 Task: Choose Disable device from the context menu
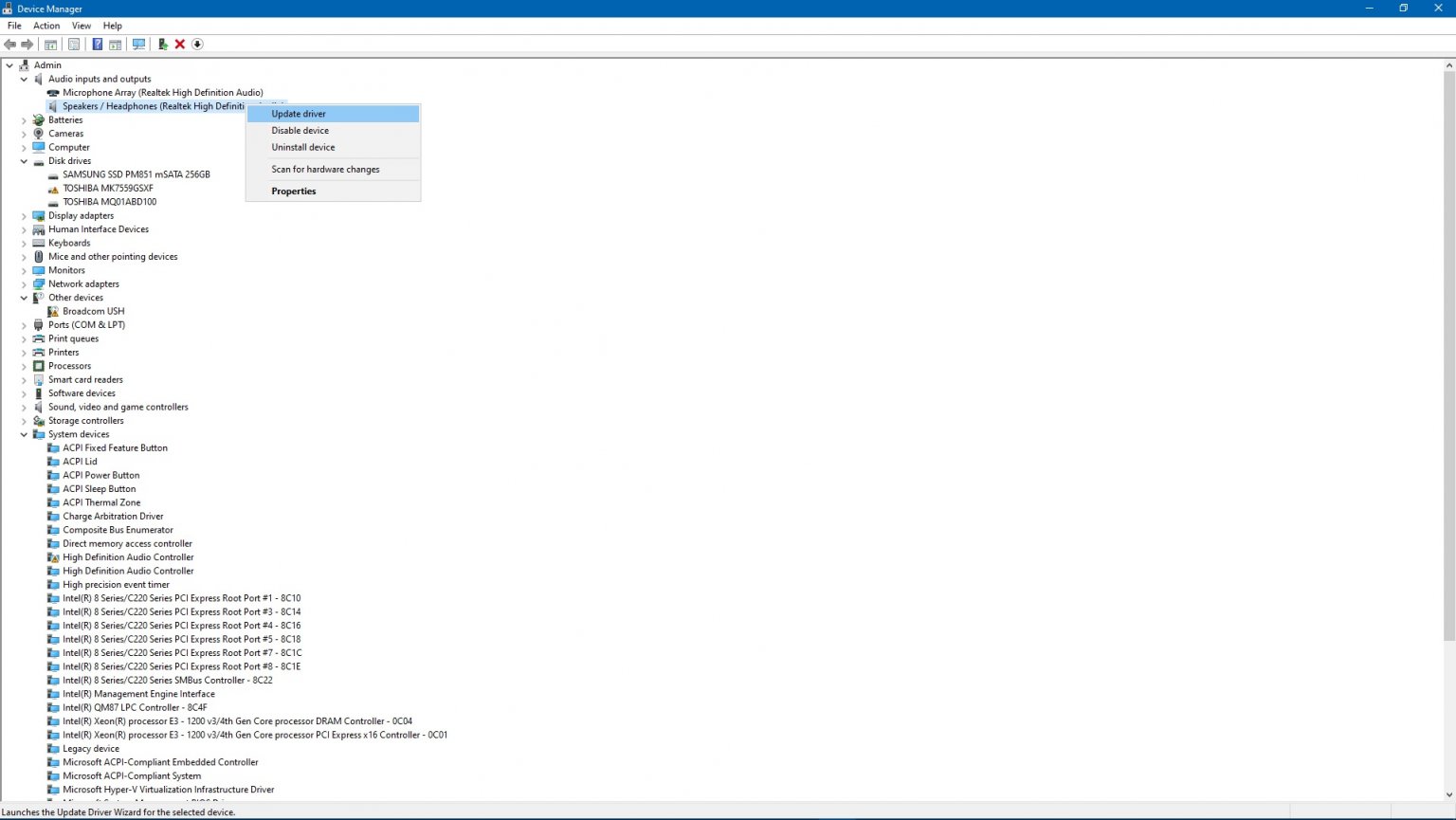pyautogui.click(x=333, y=131)
